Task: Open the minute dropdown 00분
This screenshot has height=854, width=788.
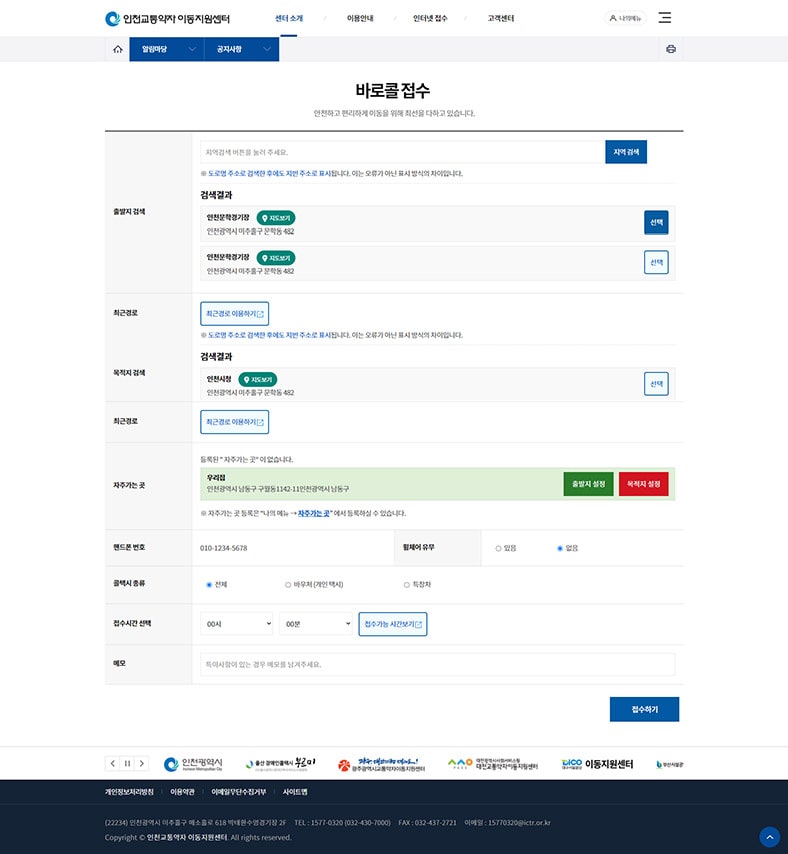Action: tap(315, 624)
